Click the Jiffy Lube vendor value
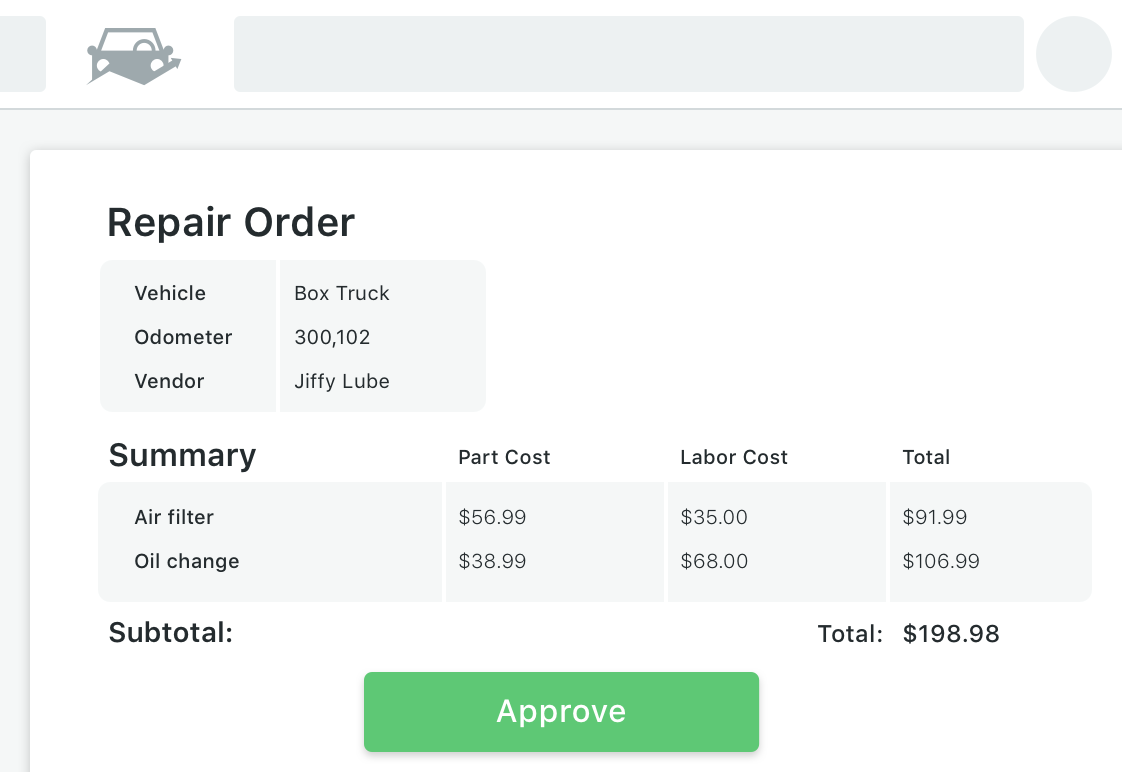 [x=342, y=381]
